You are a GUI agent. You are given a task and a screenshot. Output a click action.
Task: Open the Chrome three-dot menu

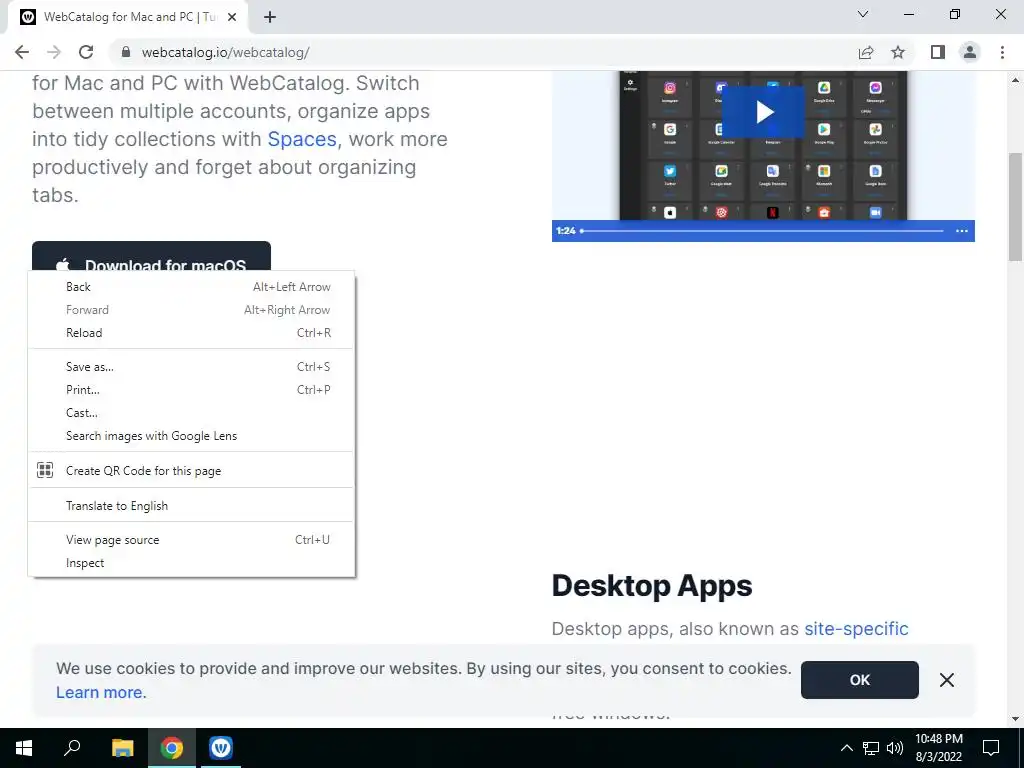click(1002, 52)
